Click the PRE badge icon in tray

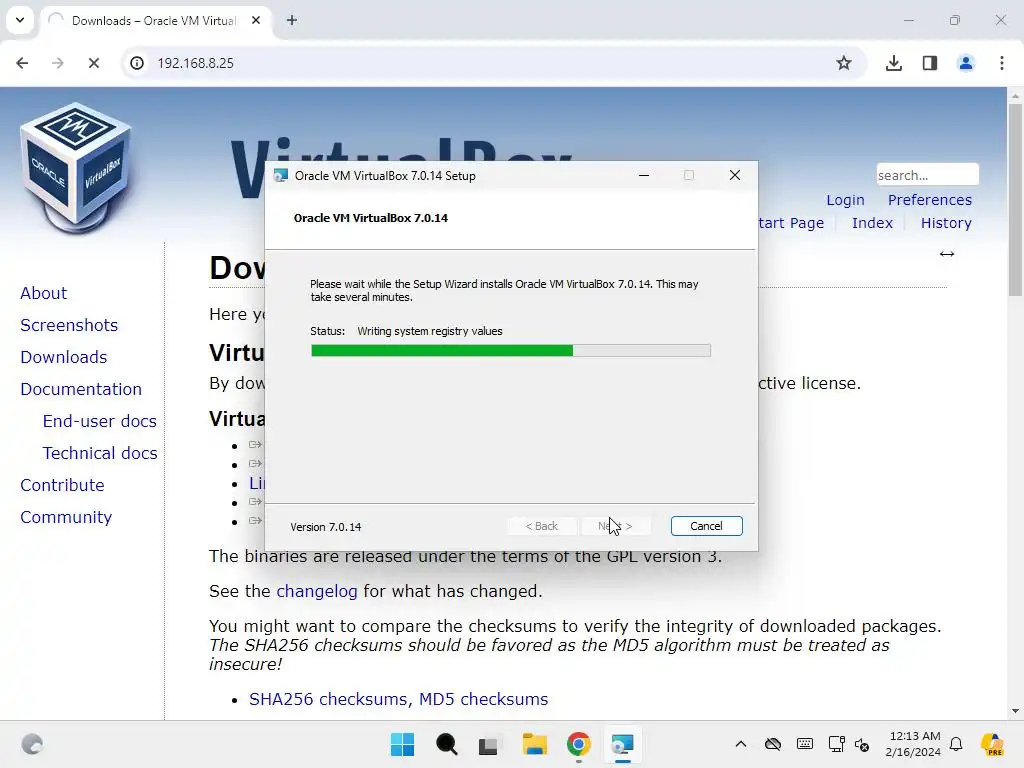993,744
